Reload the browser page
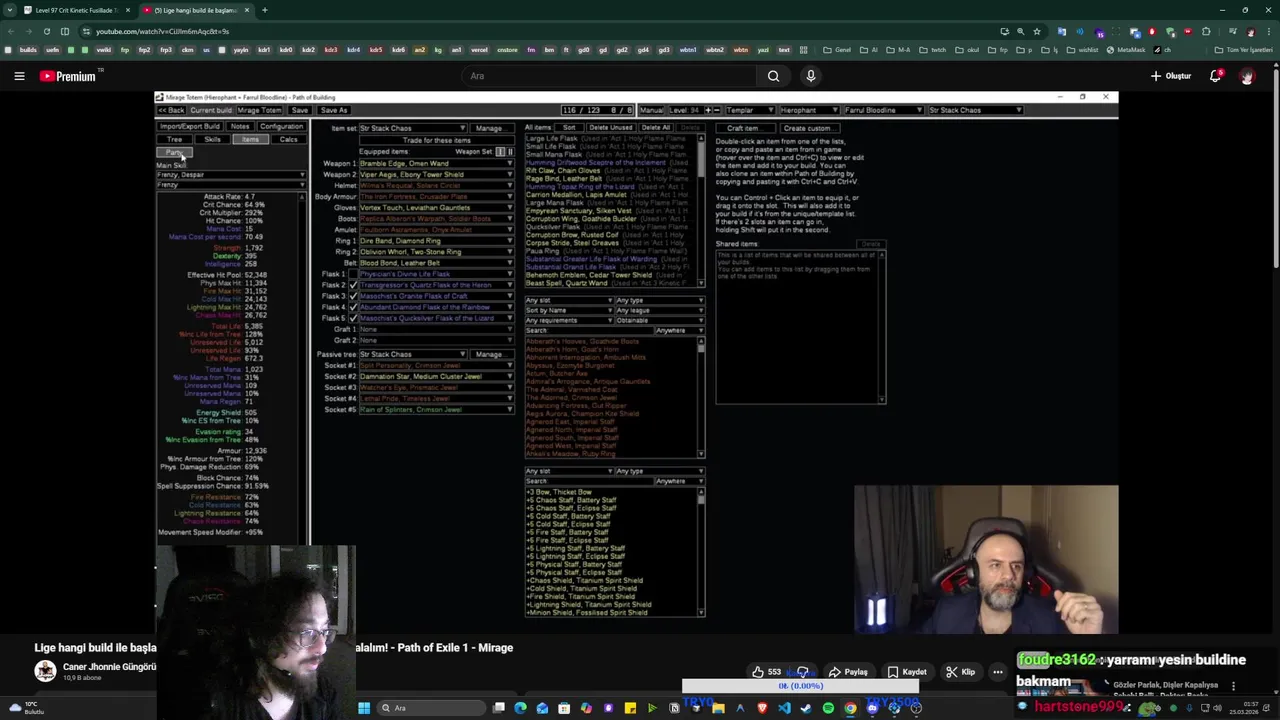The width and height of the screenshot is (1280, 720). pos(46,31)
